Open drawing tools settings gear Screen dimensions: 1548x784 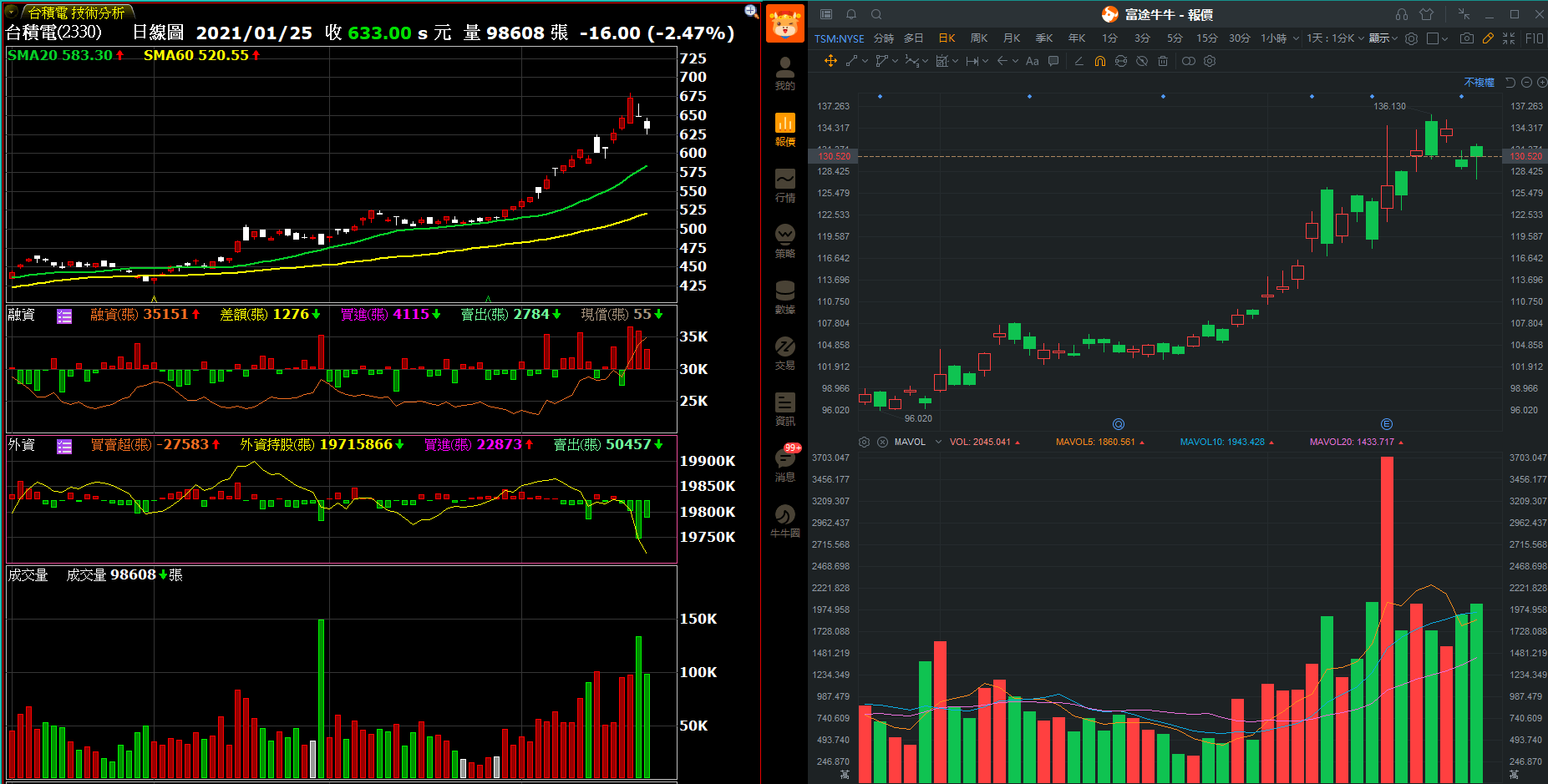(x=1210, y=61)
